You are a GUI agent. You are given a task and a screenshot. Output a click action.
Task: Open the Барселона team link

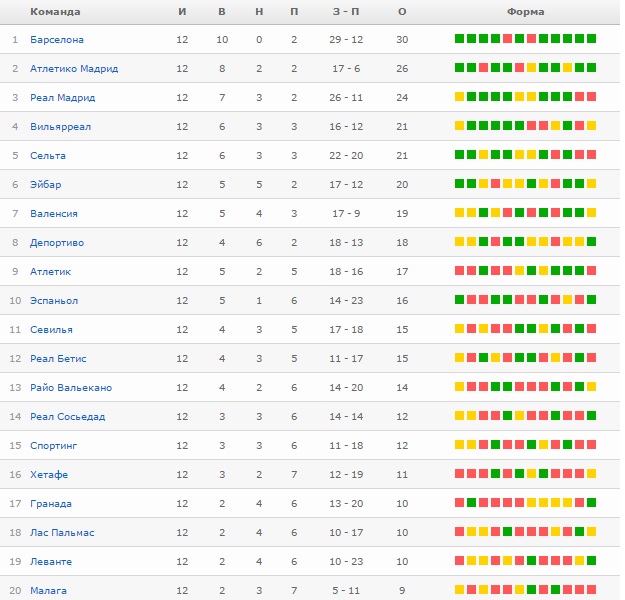pyautogui.click(x=57, y=40)
